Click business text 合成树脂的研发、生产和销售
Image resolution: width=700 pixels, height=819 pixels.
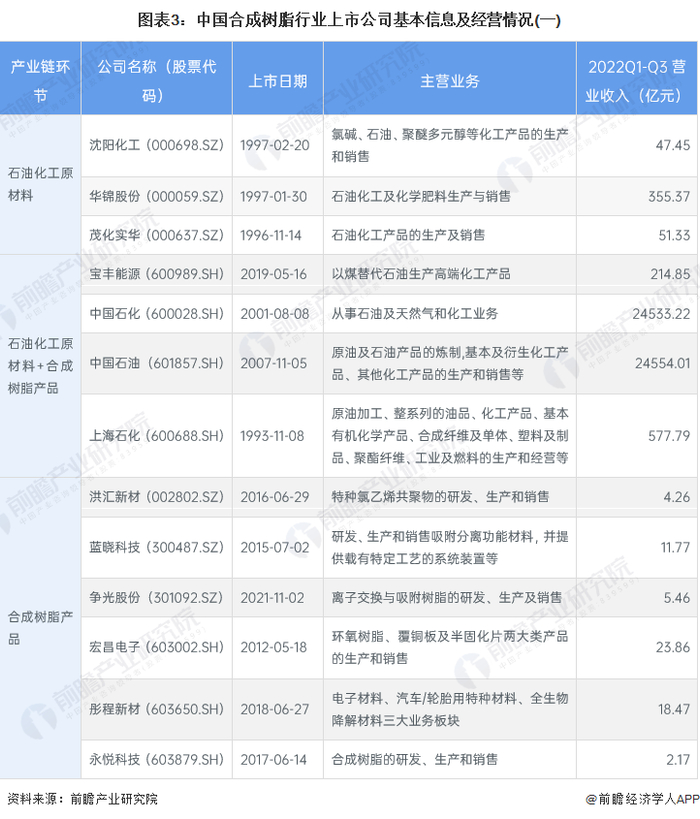pyautogui.click(x=415, y=759)
